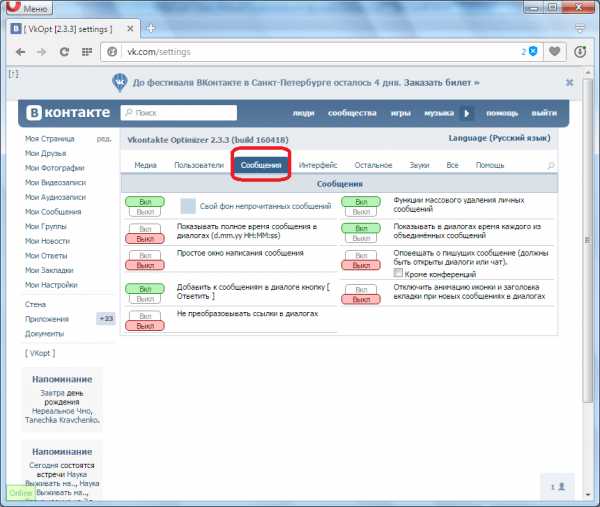
Task: Click the settings search magnifier icon
Action: [551, 165]
